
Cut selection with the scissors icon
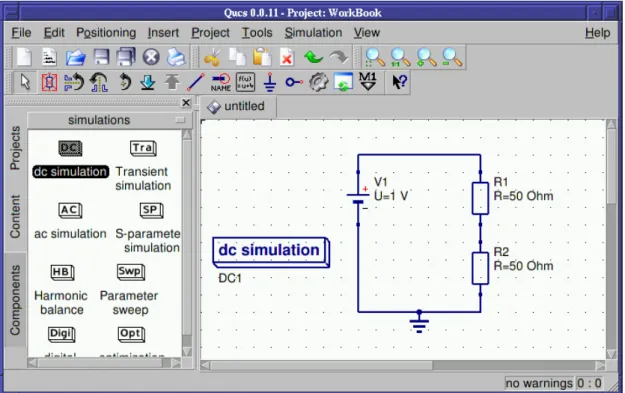click(x=212, y=58)
